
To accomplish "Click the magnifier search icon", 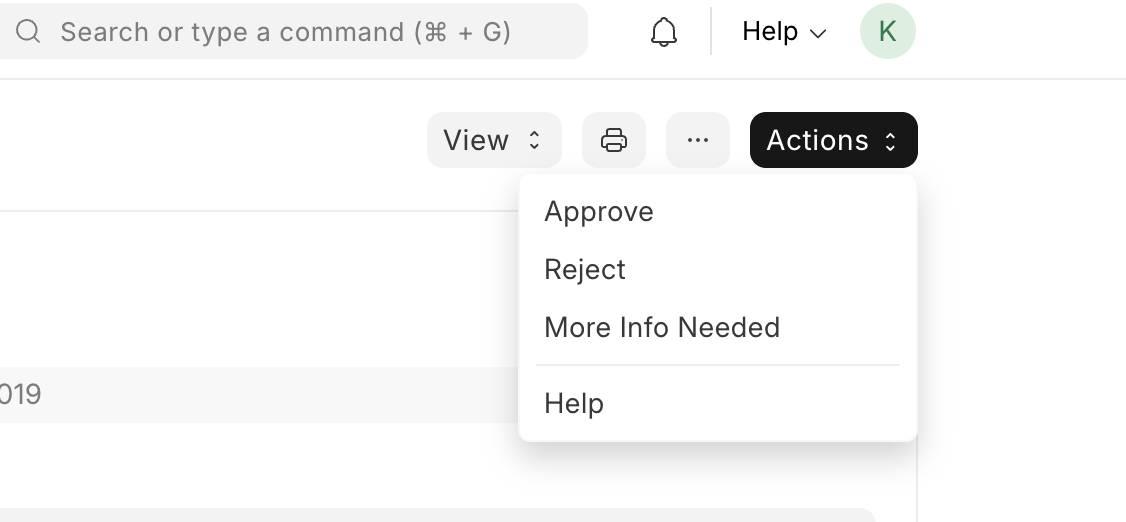I will (x=28, y=31).
